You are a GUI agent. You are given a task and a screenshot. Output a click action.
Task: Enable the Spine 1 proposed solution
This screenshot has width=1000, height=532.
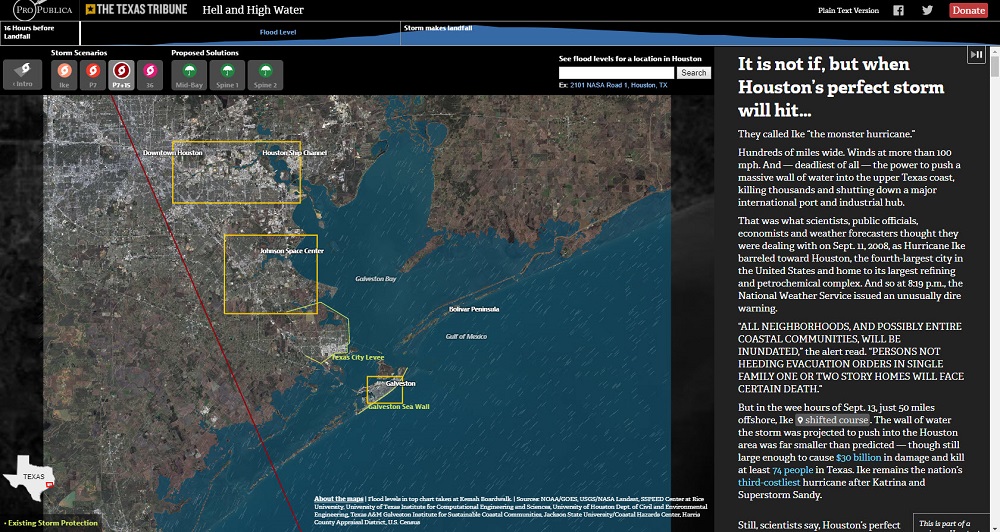click(x=227, y=73)
